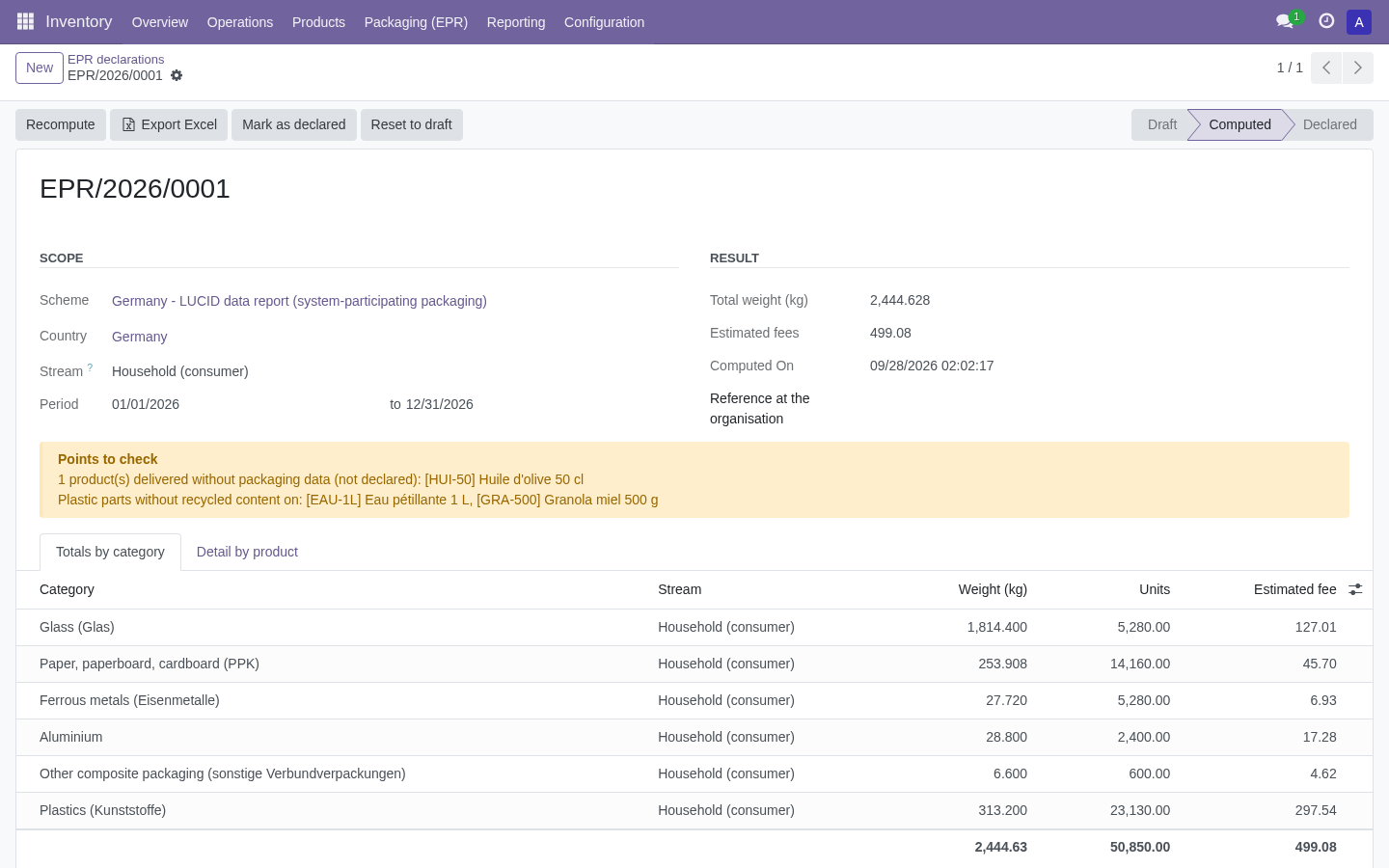1389x868 pixels.
Task: Select the Ferrous metals (Eisenmetalle) row
Action: click(x=694, y=700)
